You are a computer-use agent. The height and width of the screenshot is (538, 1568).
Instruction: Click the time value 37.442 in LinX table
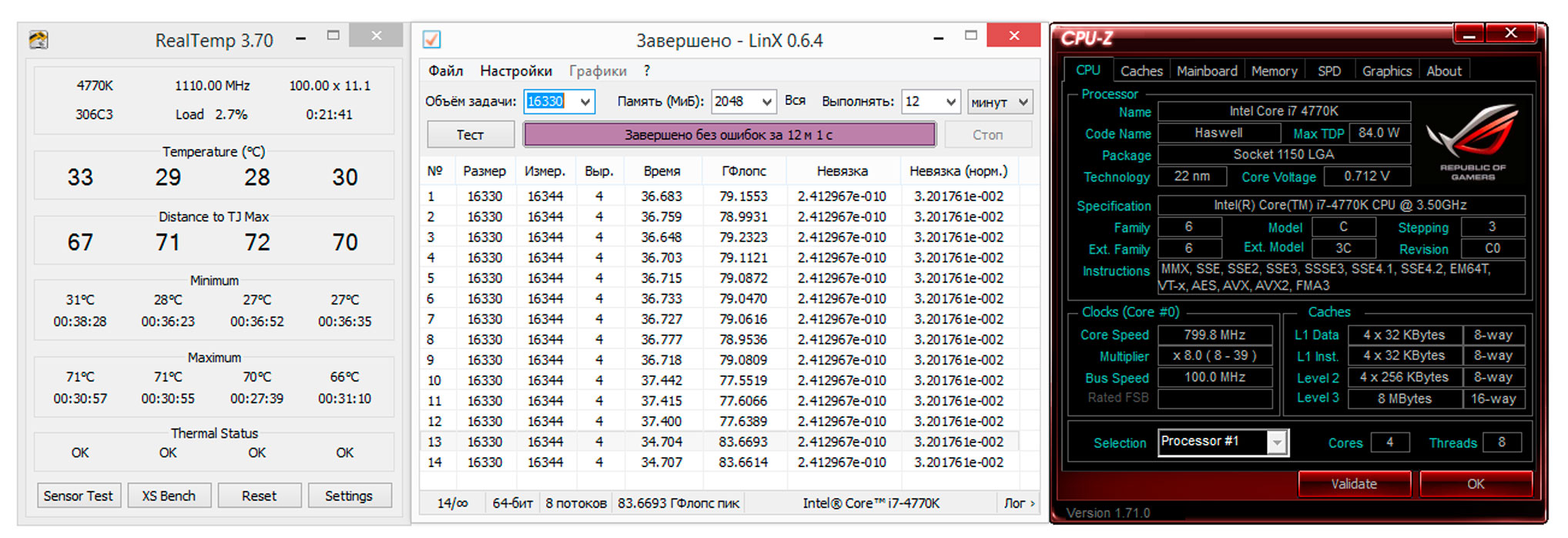pyautogui.click(x=662, y=381)
